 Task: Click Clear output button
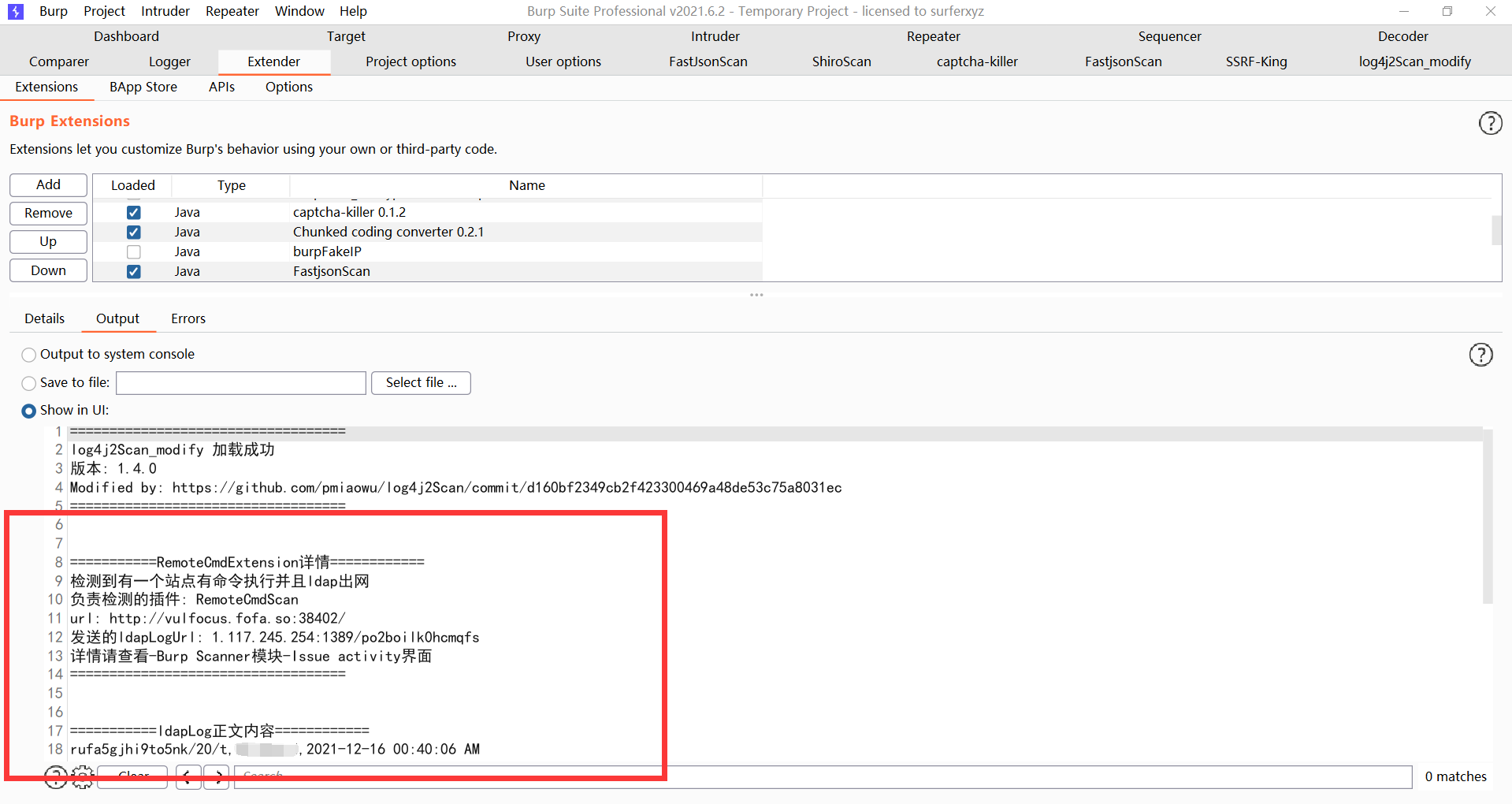click(133, 777)
